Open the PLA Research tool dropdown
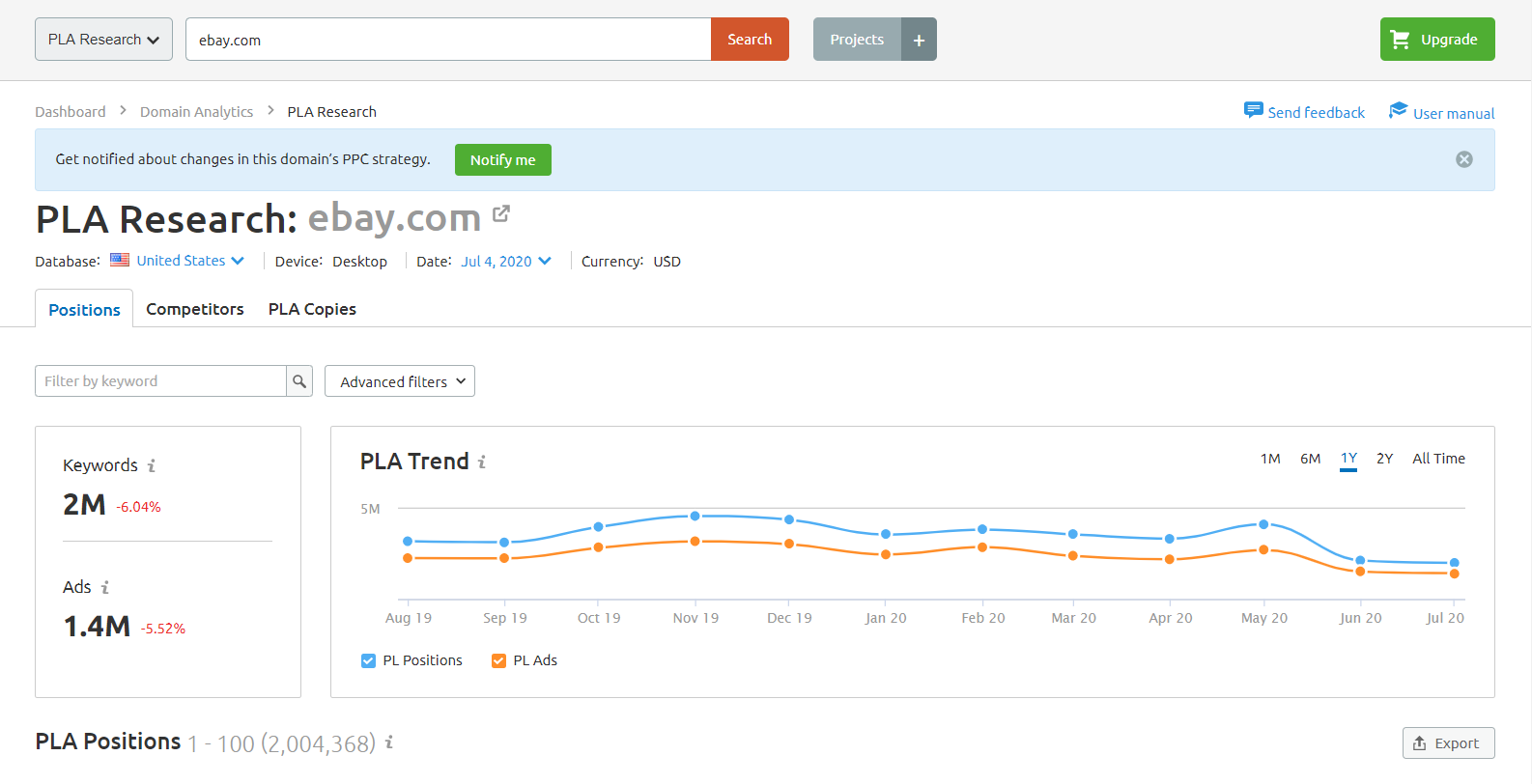 point(103,40)
